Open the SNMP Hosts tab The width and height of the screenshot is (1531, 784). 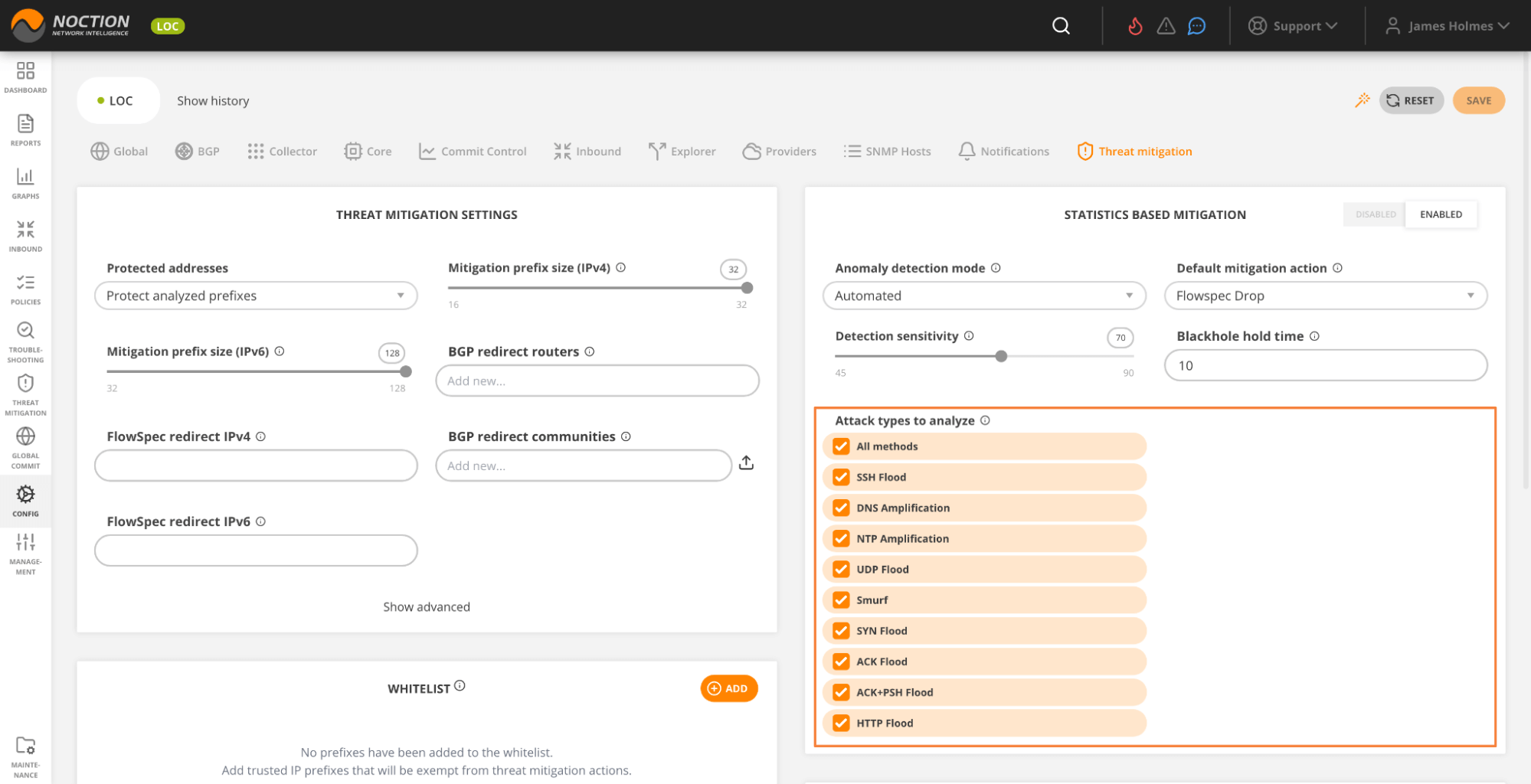pyautogui.click(x=888, y=152)
